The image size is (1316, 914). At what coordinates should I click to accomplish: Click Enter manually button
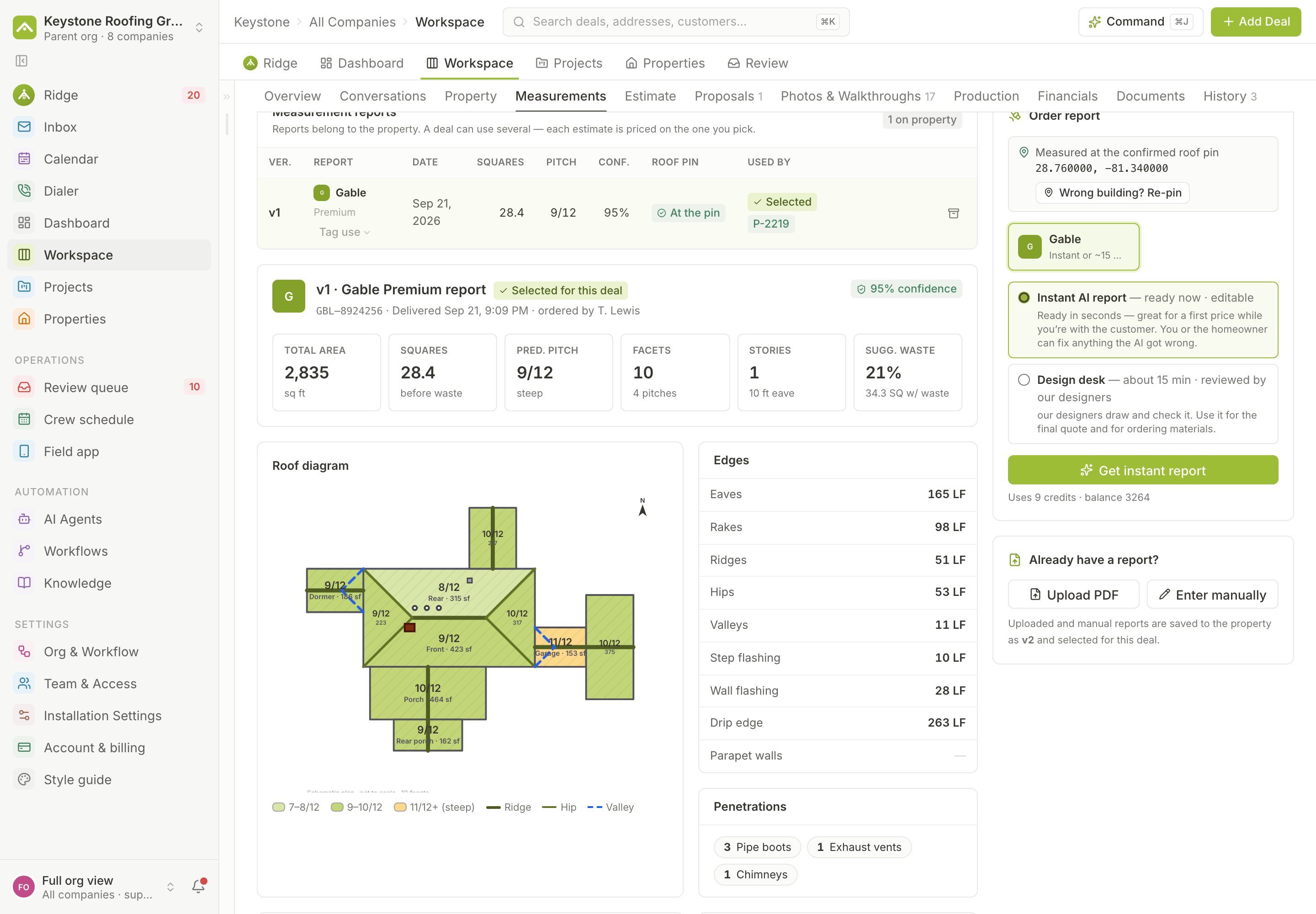[x=1212, y=595]
